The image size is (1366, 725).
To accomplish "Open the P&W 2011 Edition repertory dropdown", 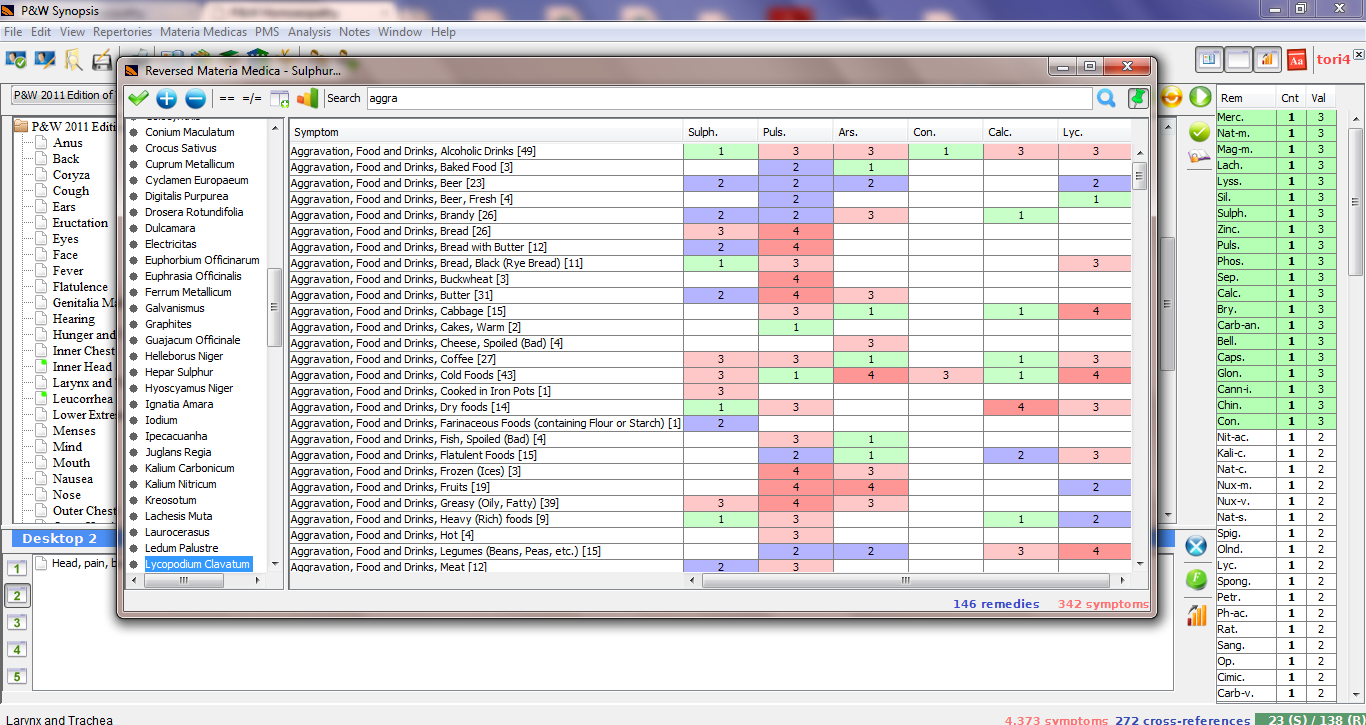I will (x=62, y=95).
